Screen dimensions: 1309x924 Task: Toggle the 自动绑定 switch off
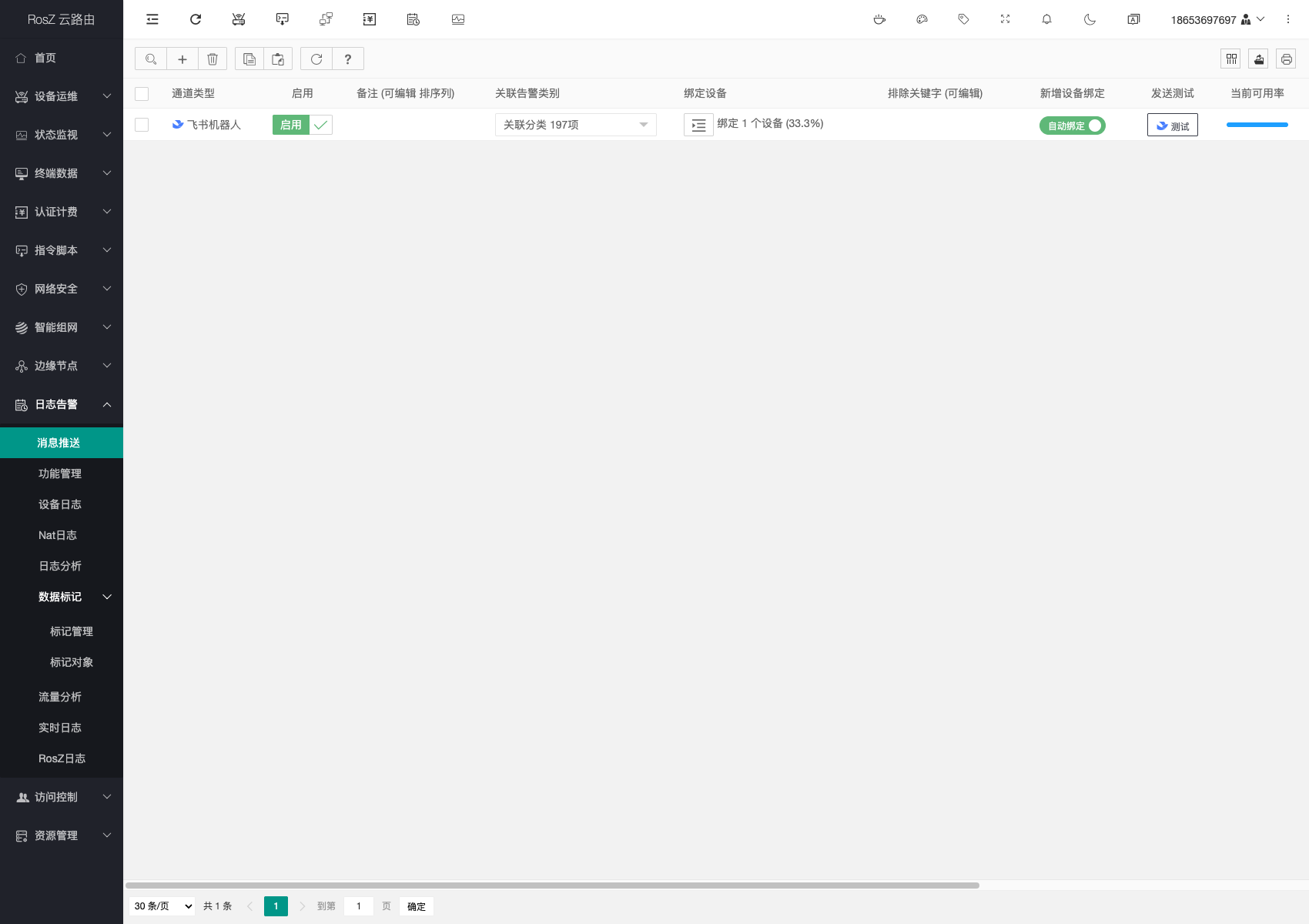[1073, 126]
